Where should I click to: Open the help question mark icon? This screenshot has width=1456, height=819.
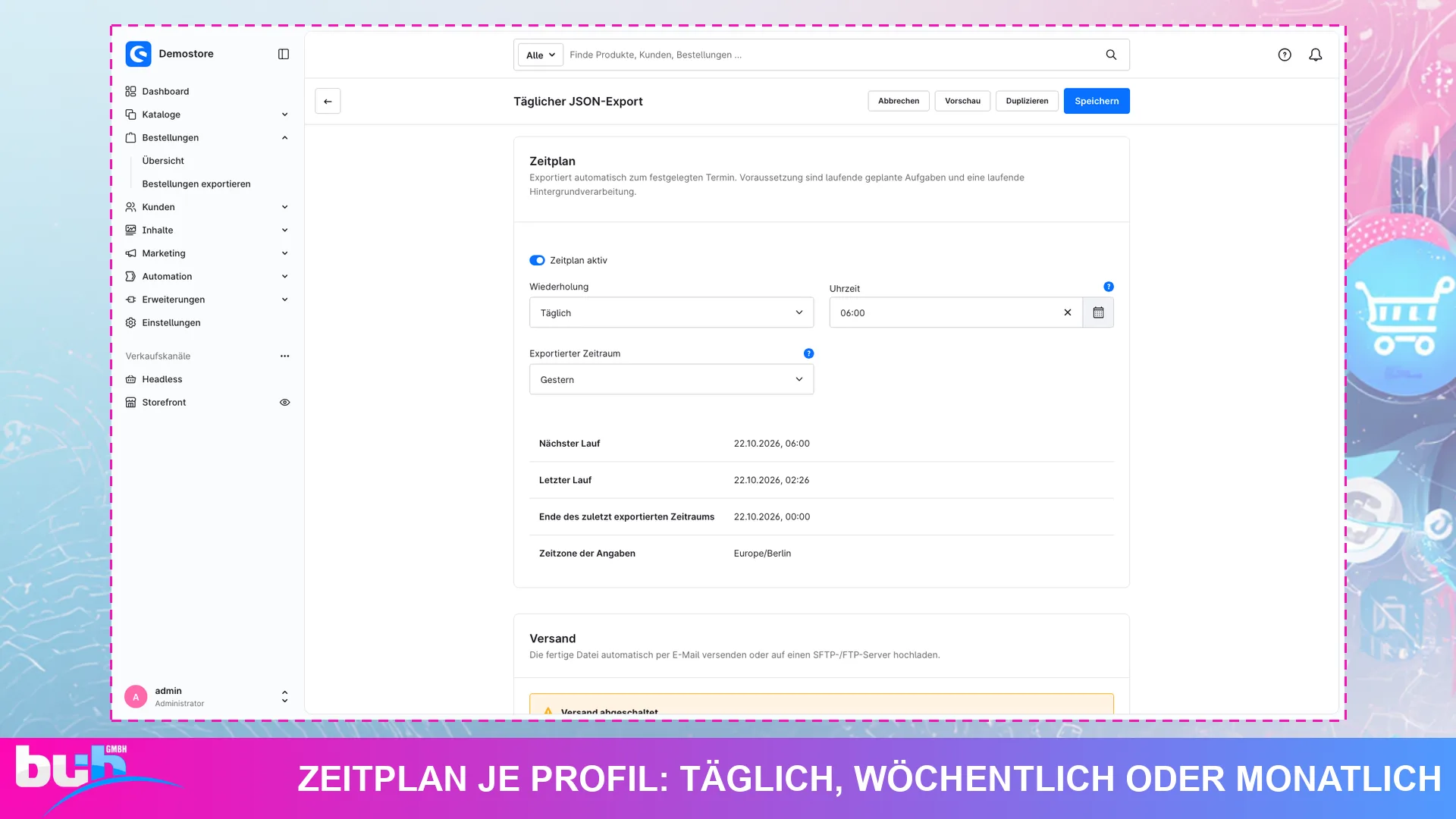pyautogui.click(x=1285, y=55)
